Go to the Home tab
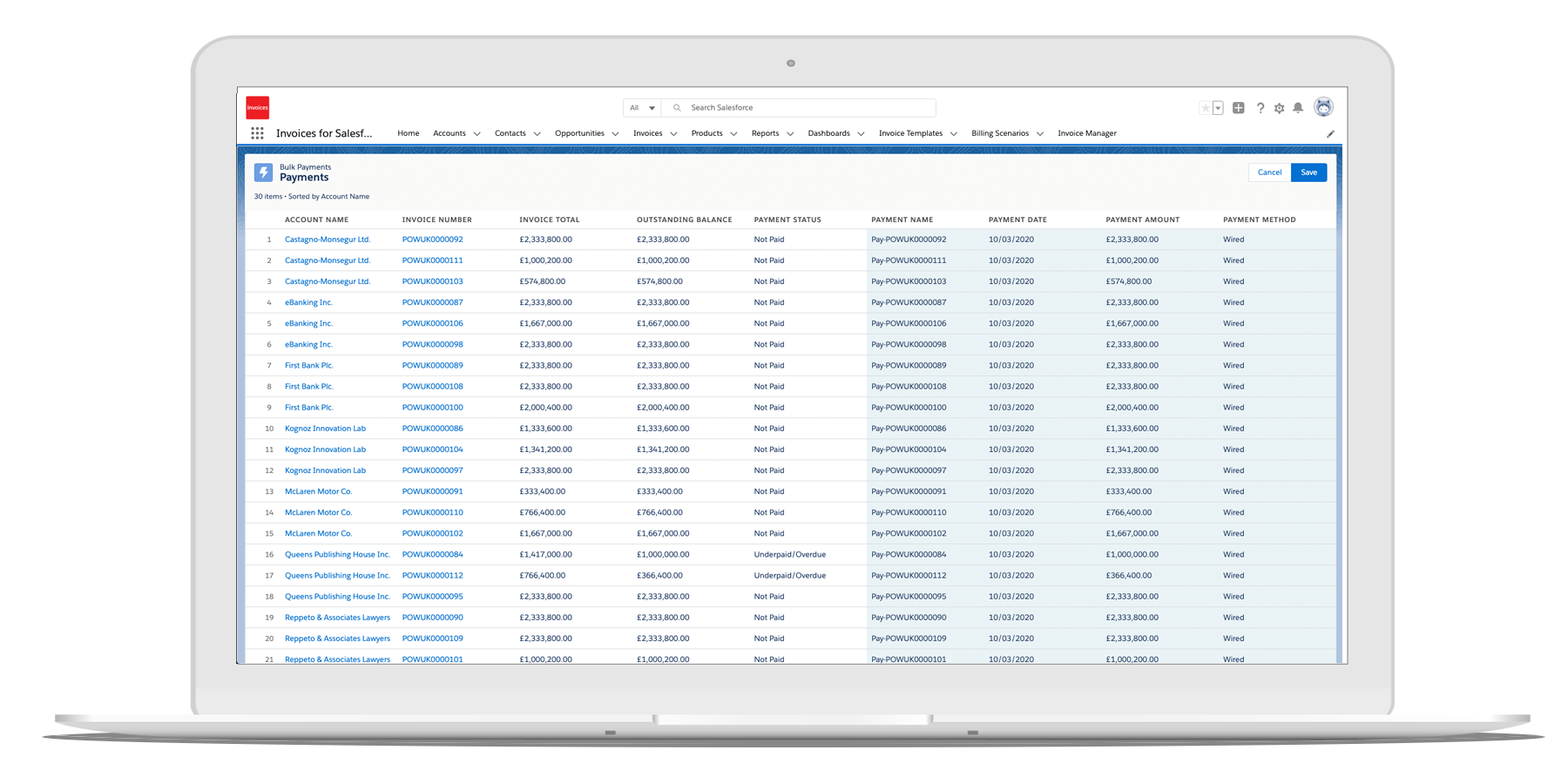Screen dimensions: 1568x784 click(408, 133)
